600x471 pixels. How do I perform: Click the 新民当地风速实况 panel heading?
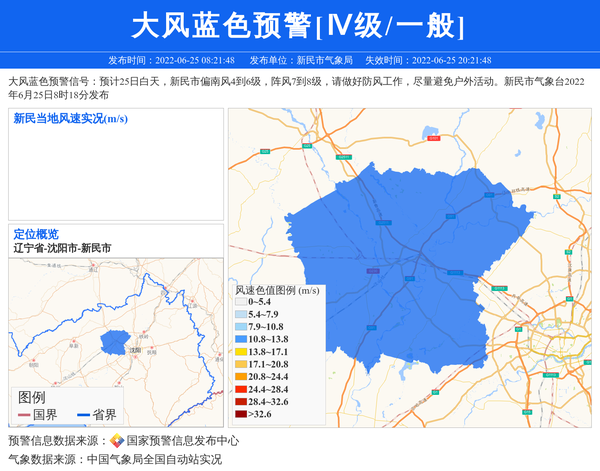(x=70, y=119)
